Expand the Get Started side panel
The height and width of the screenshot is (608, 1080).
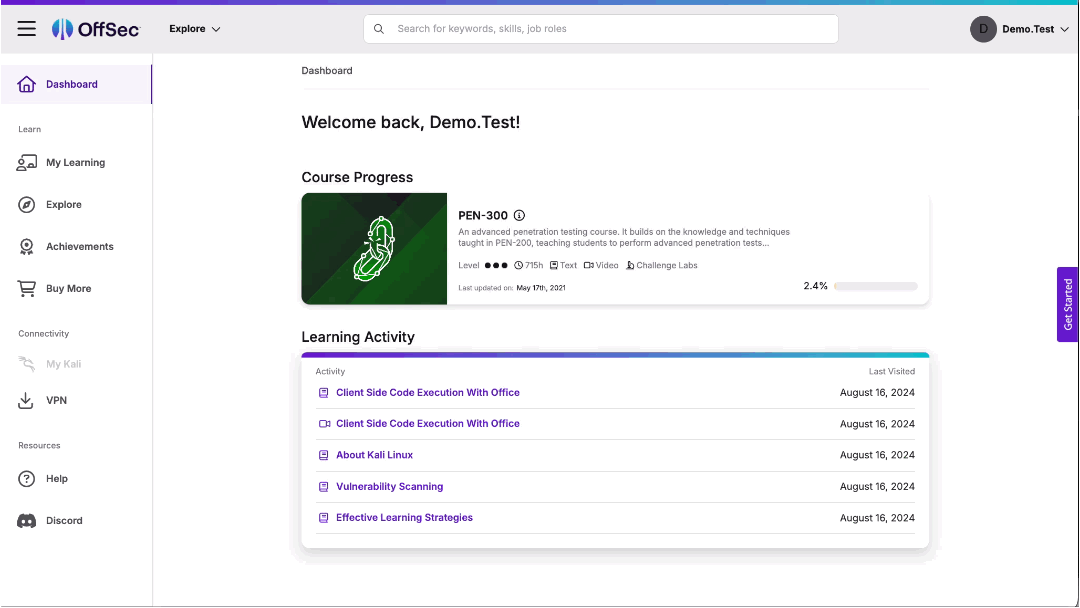pyautogui.click(x=1067, y=305)
